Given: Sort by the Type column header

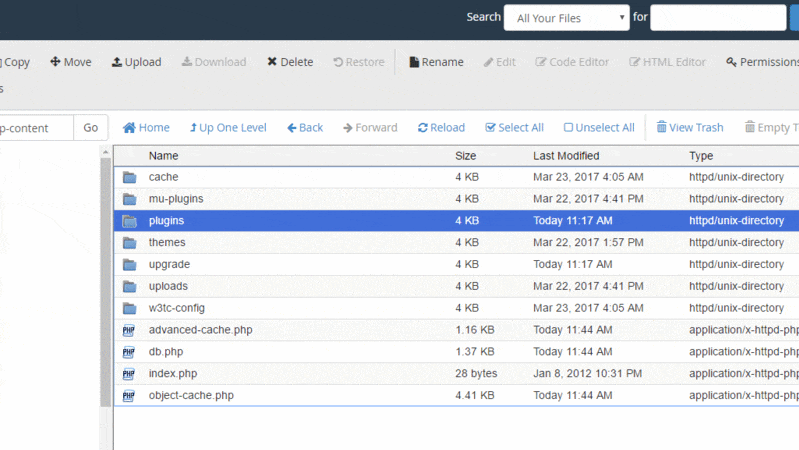Looking at the screenshot, I should 701,156.
